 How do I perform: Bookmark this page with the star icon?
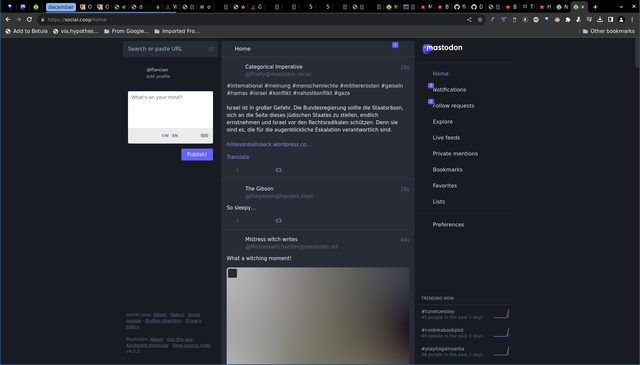480,20
